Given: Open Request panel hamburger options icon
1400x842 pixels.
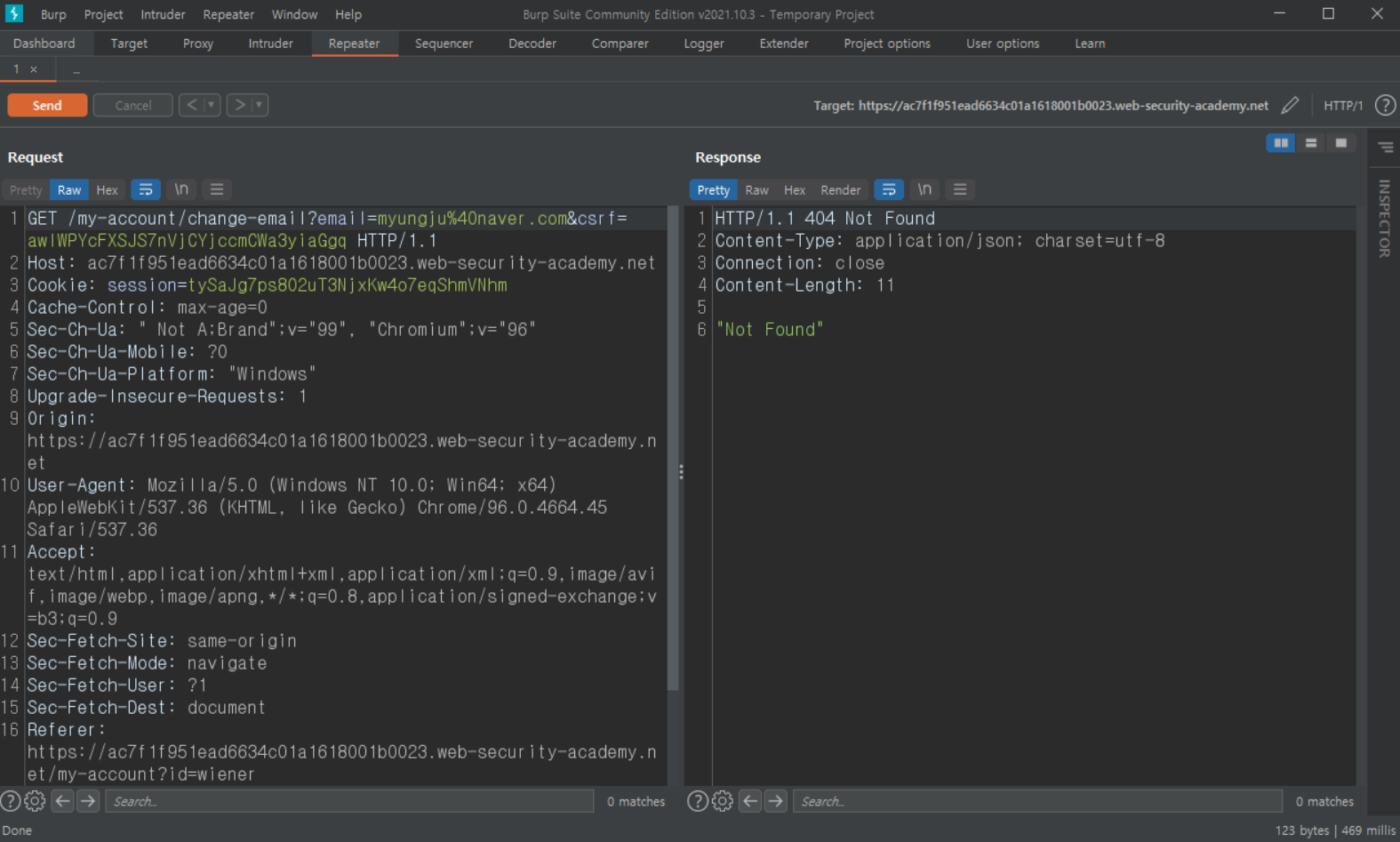Looking at the screenshot, I should 217,189.
